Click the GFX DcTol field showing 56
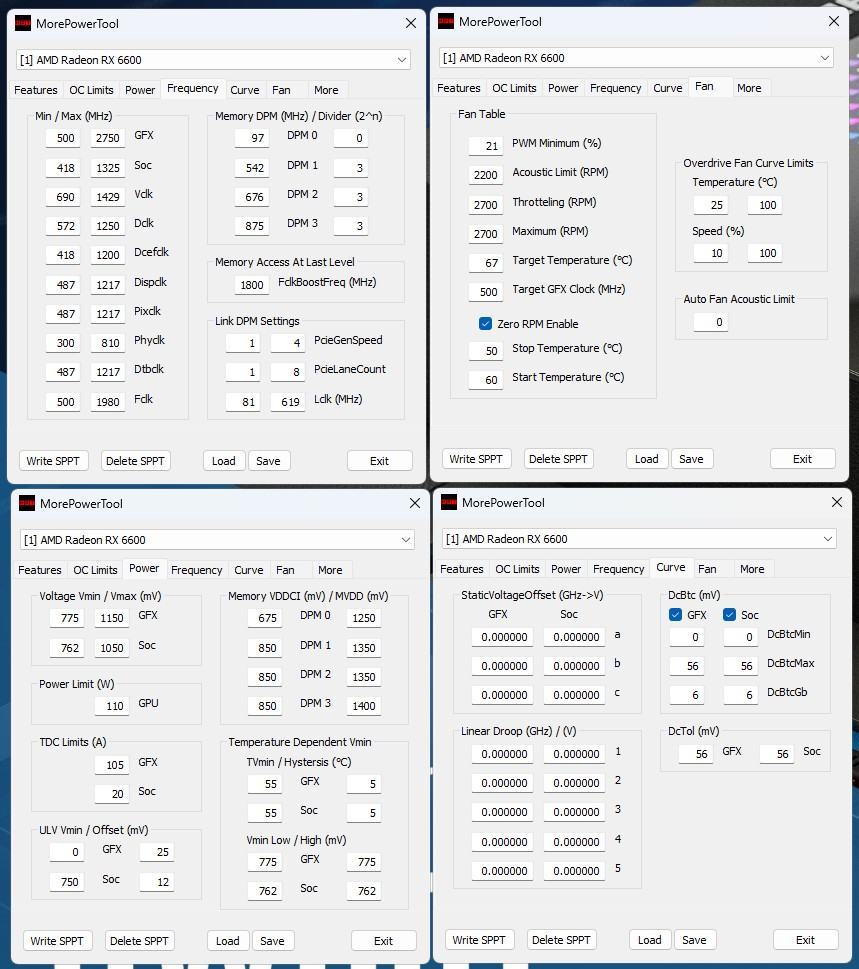 696,754
